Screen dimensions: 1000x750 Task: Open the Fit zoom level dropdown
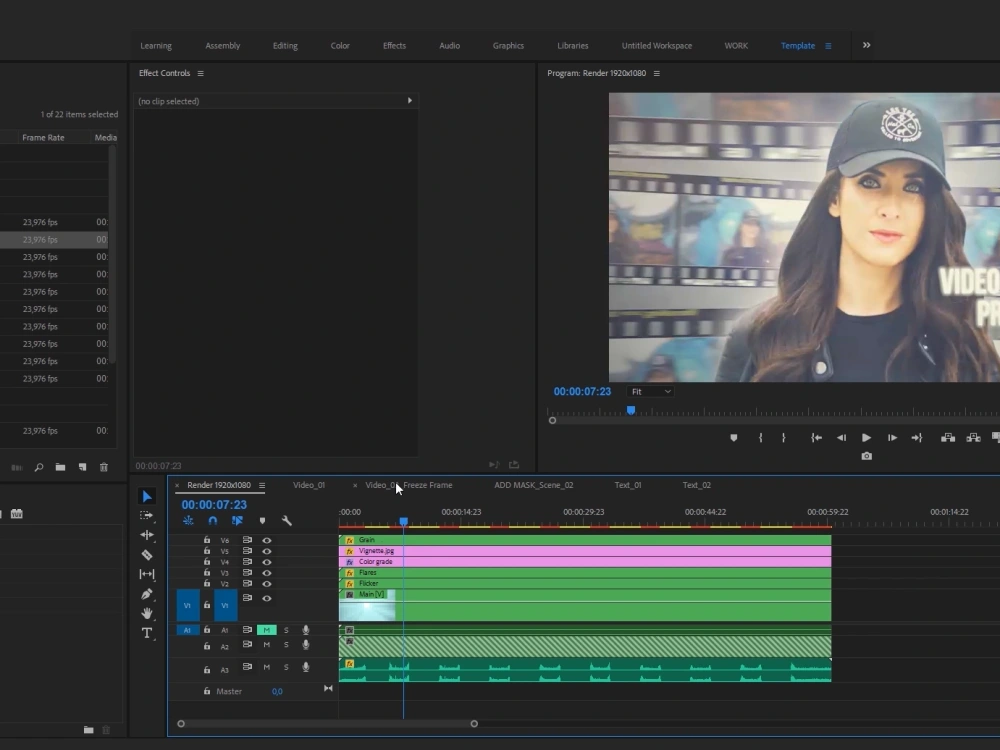(651, 392)
